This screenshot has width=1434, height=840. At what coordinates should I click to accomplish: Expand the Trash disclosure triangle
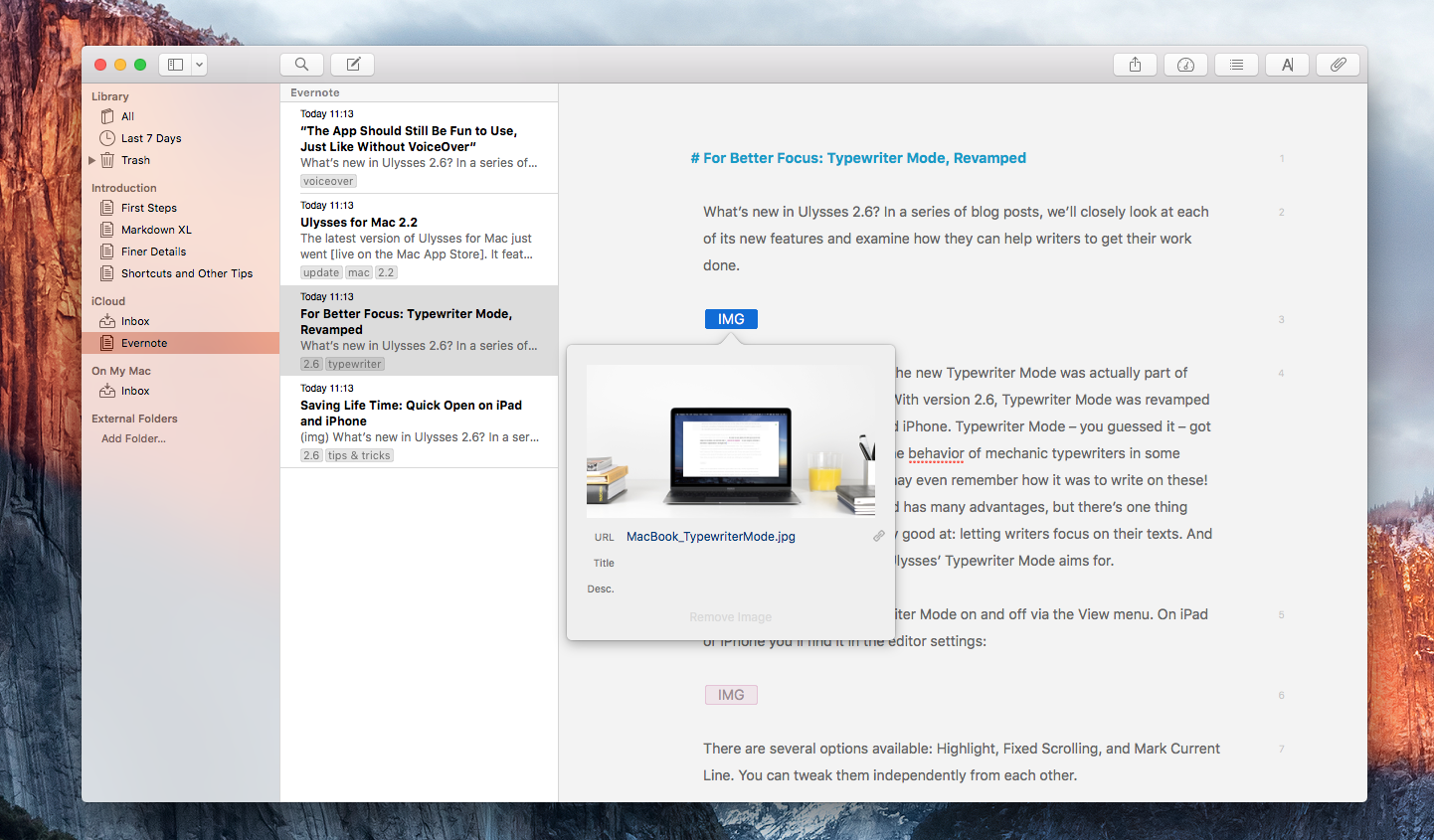pos(92,160)
